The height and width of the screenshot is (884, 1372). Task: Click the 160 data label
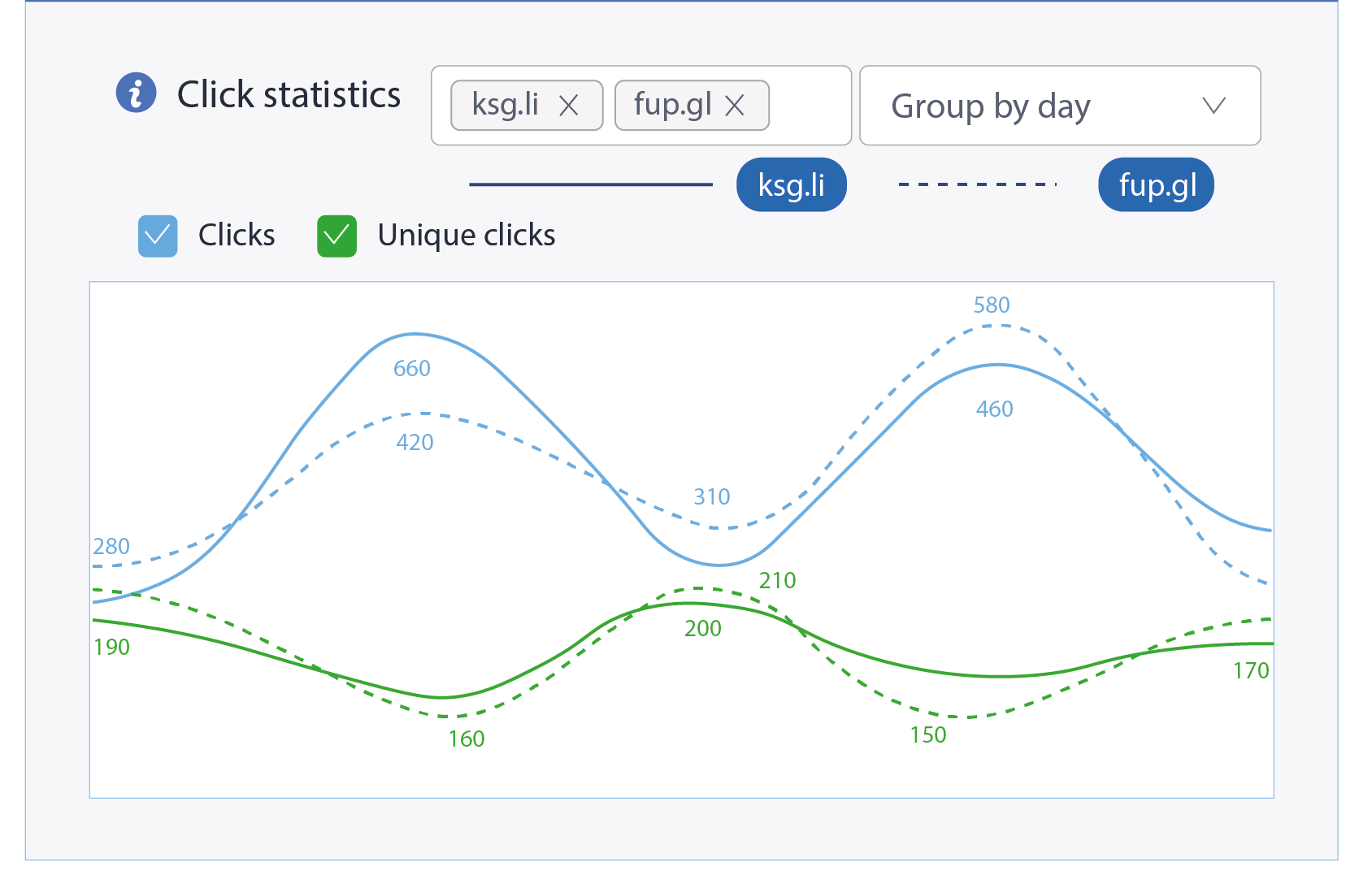pyautogui.click(x=467, y=739)
